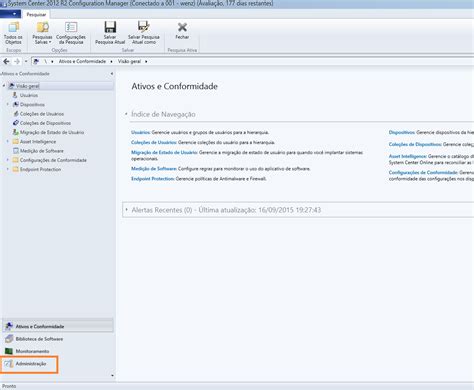Screen dimensions: 474x390
Task: Expand the Alertas Recentes section
Action: pos(127,210)
